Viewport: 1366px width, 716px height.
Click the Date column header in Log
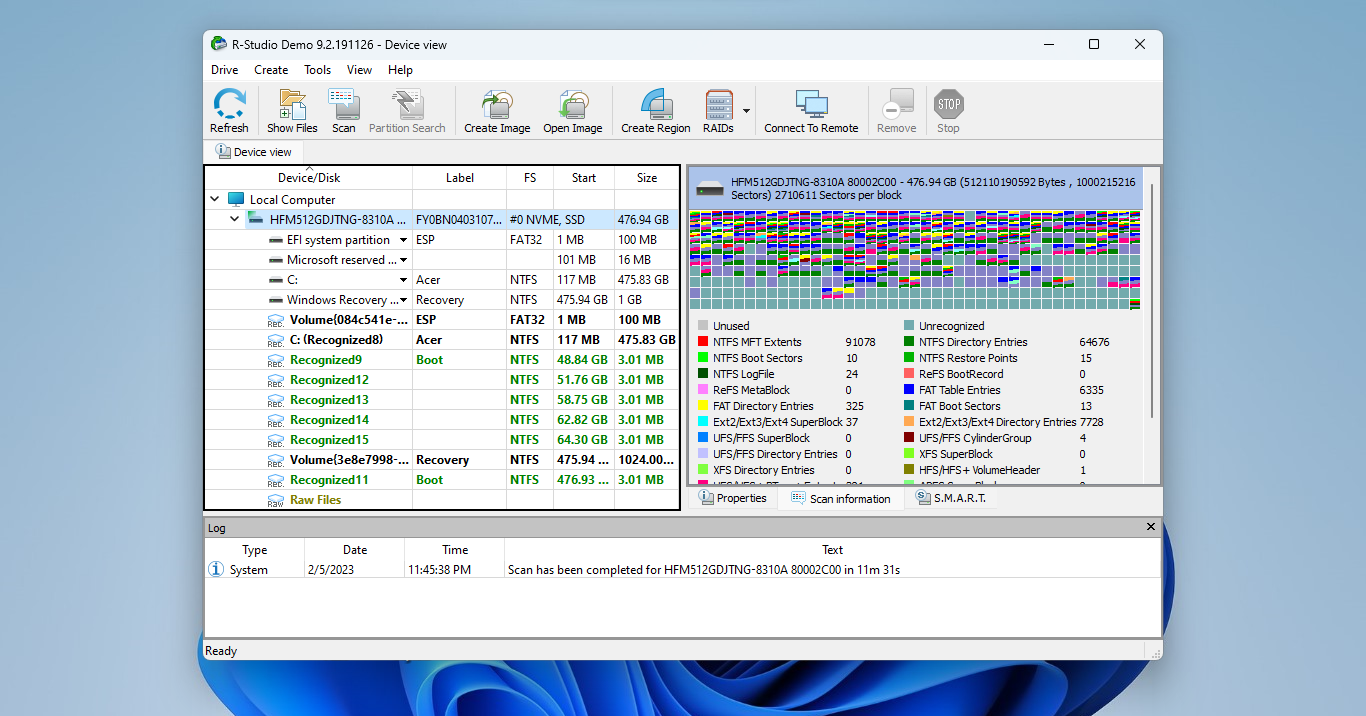(x=355, y=550)
